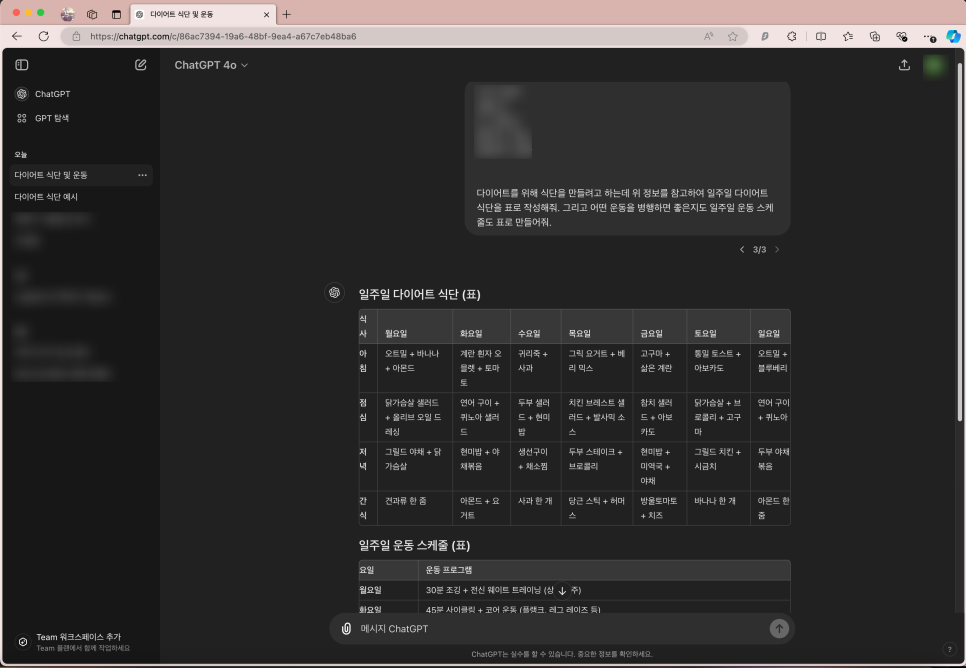Click the 오늘 section label in sidebar
Viewport: 966px width, 668px height.
coord(21,155)
